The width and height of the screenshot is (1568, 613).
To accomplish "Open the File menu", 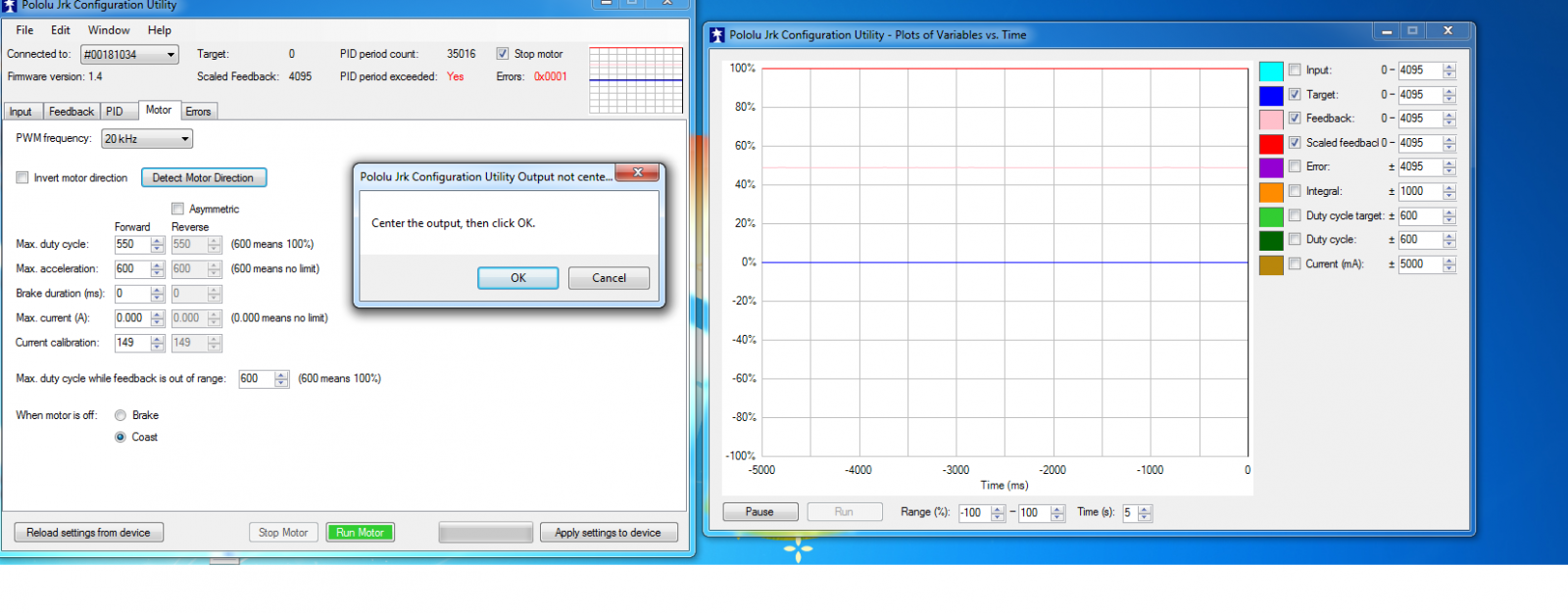I will click(x=25, y=30).
